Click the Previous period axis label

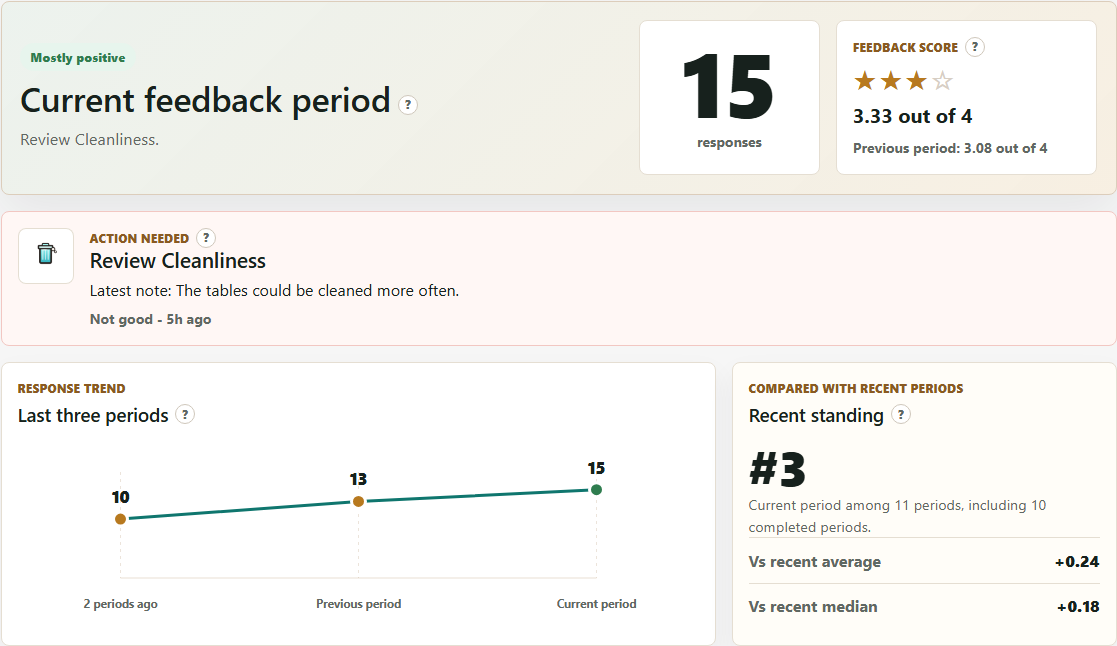click(x=358, y=604)
